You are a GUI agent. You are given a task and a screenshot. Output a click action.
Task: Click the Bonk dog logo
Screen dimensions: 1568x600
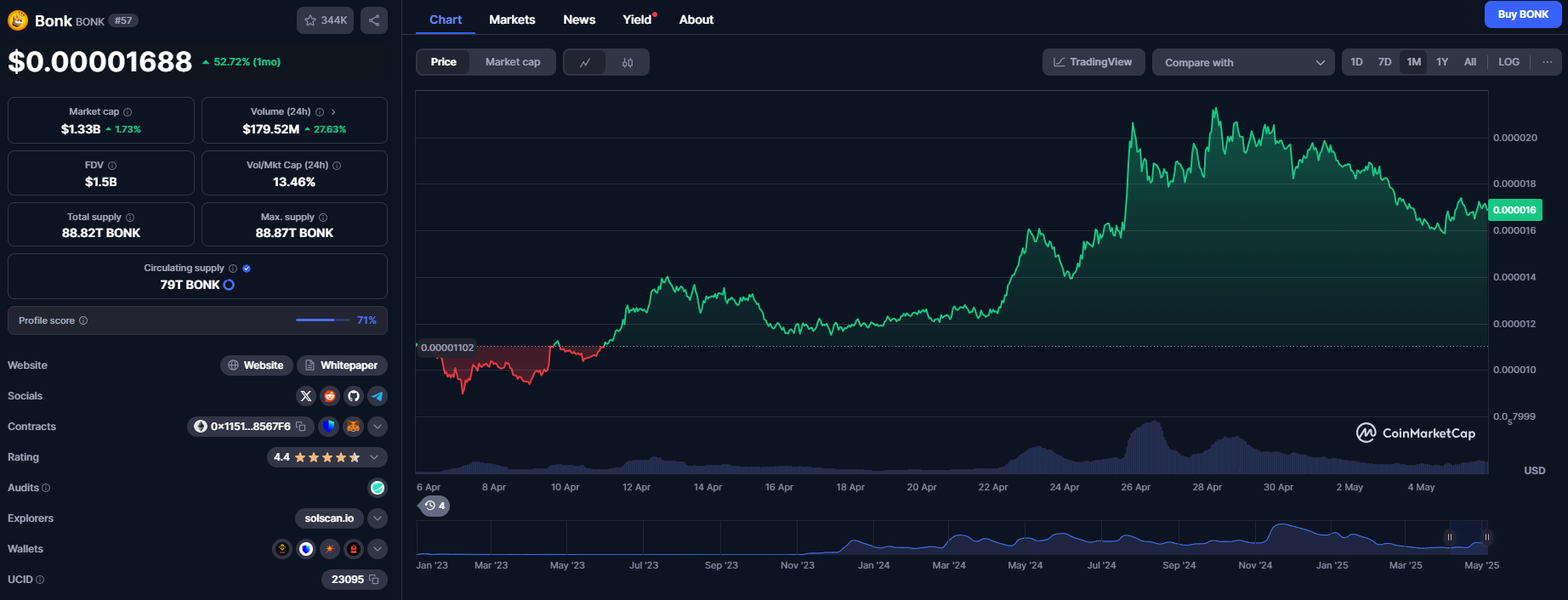[18, 20]
